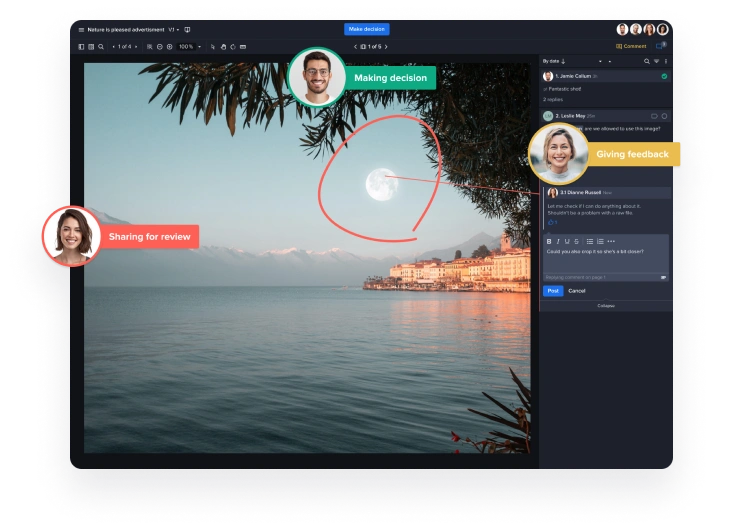Open the V.1 version dropdown
This screenshot has height=529, width=730.
point(173,30)
